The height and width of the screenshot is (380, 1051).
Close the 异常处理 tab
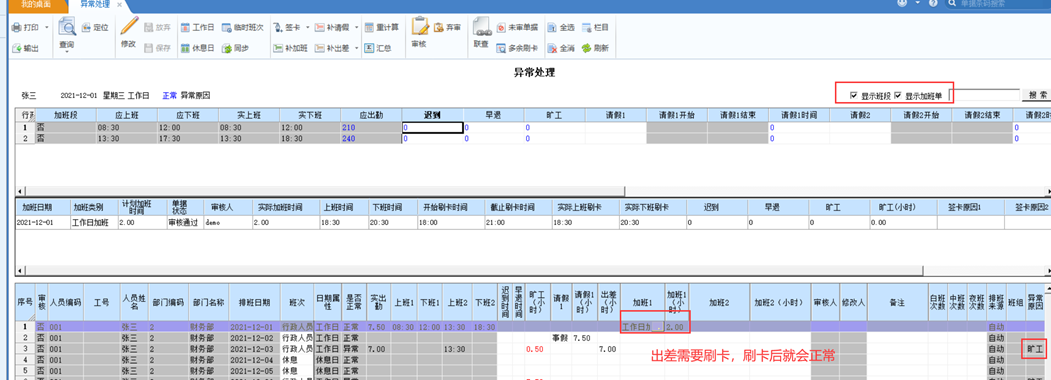119,4
